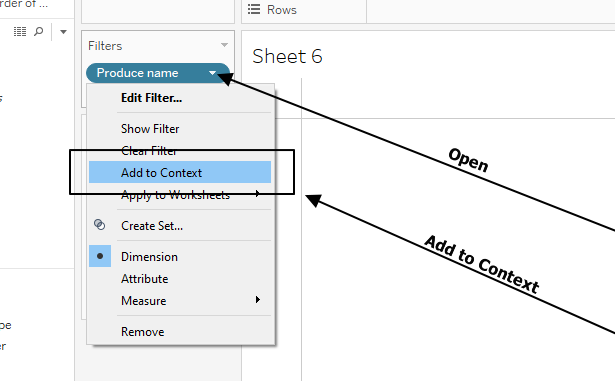Click the view data grid icon
This screenshot has height=381, width=615.
click(x=20, y=31)
